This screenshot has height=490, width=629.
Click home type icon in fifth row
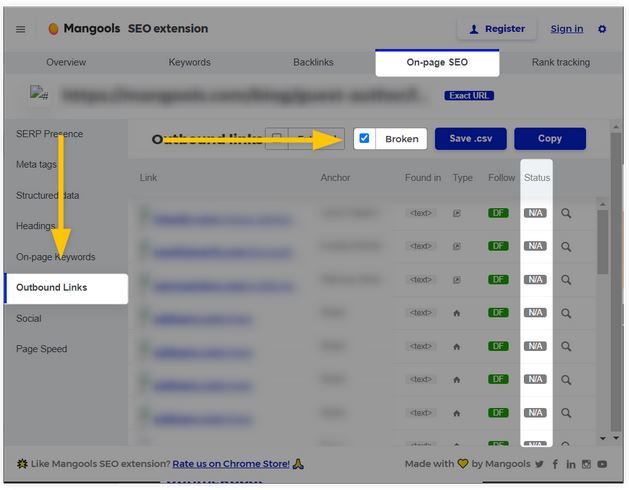pos(457,346)
